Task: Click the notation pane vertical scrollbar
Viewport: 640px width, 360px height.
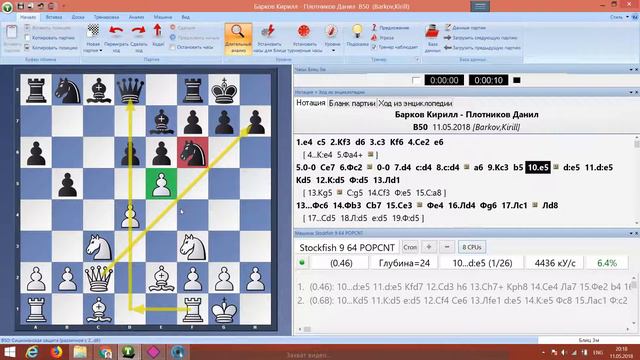Action: click(x=636, y=181)
